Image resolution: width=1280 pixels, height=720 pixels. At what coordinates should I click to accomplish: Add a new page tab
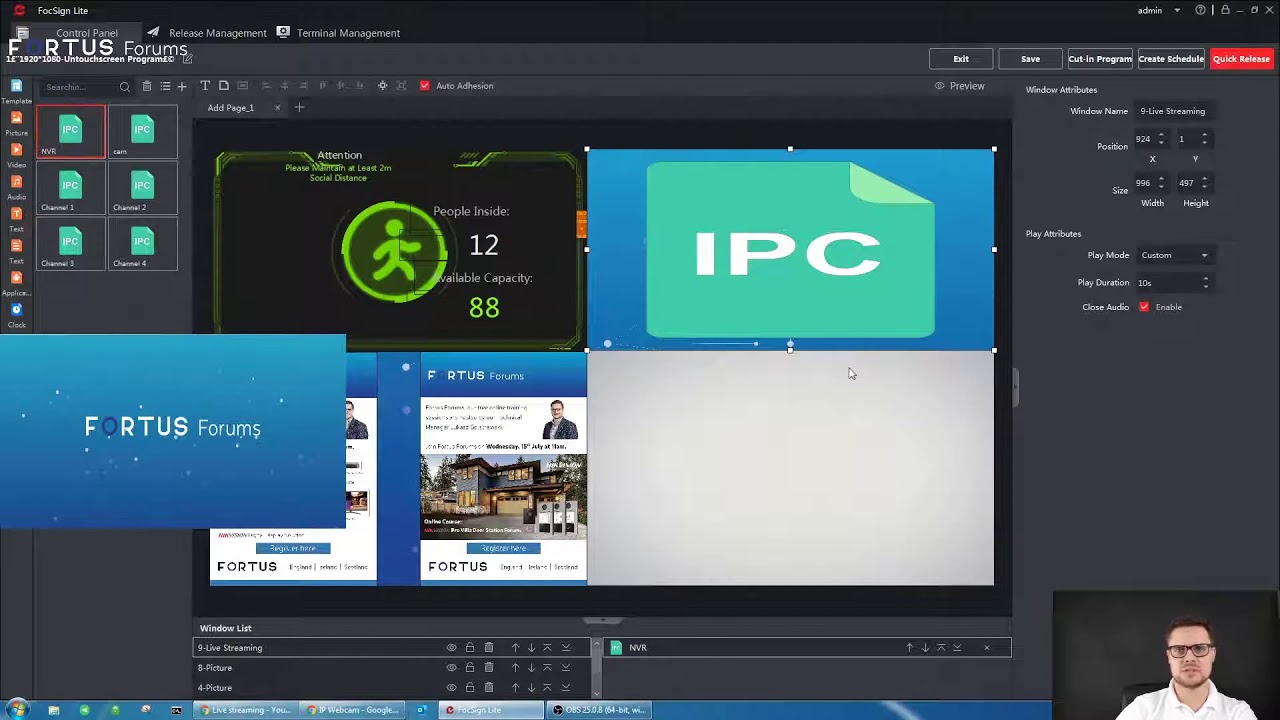pyautogui.click(x=299, y=107)
